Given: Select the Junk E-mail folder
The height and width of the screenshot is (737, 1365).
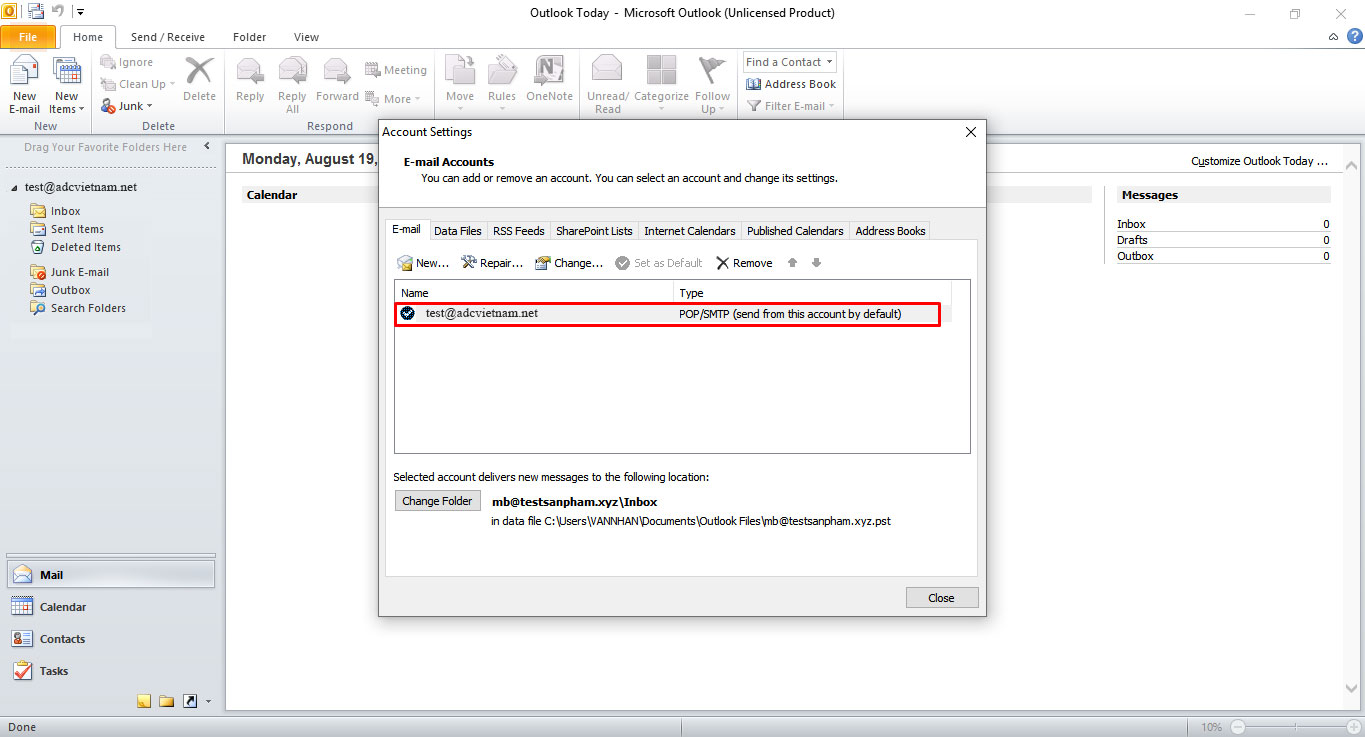Looking at the screenshot, I should pyautogui.click(x=69, y=272).
